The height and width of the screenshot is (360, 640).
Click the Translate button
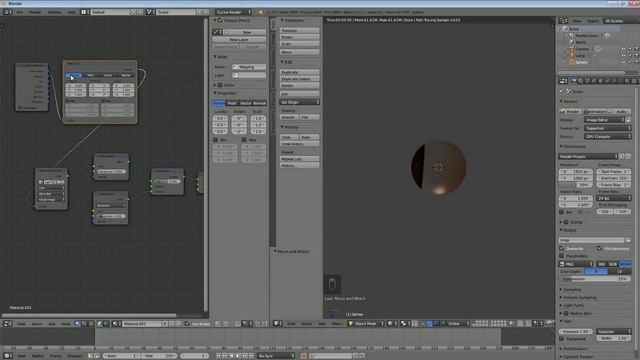(x=299, y=31)
